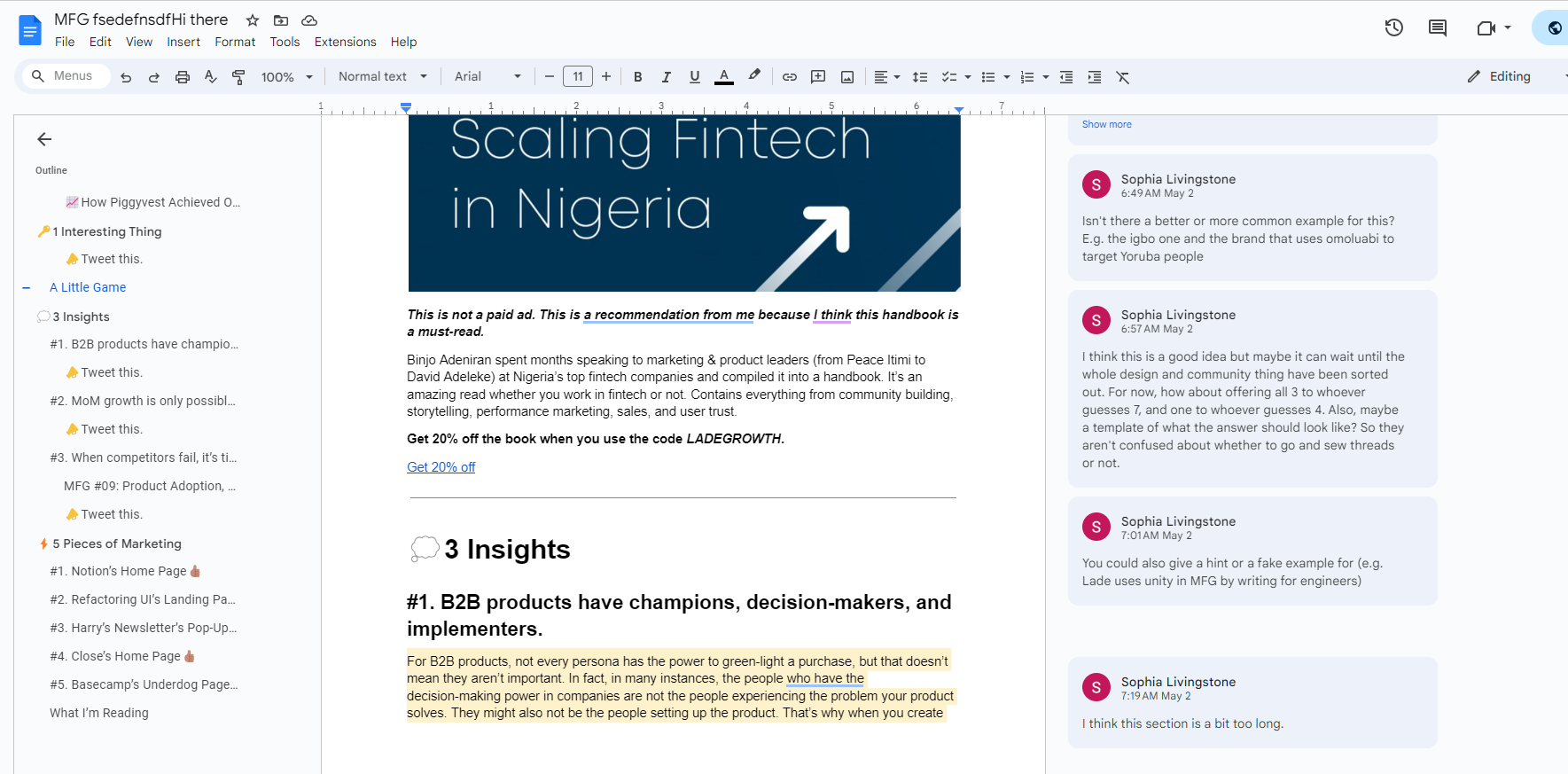Click 'Show more' on the comment
The image size is (1568, 774).
1106,124
